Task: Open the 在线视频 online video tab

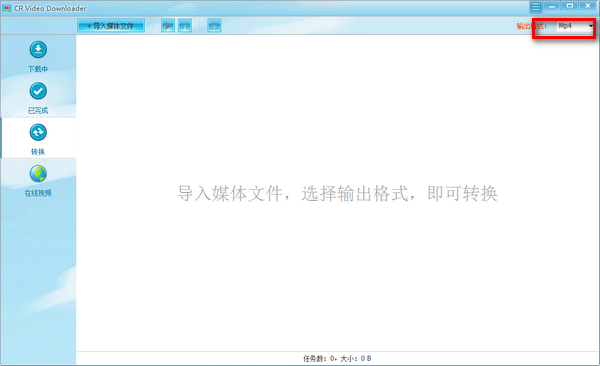Action: tap(38, 181)
